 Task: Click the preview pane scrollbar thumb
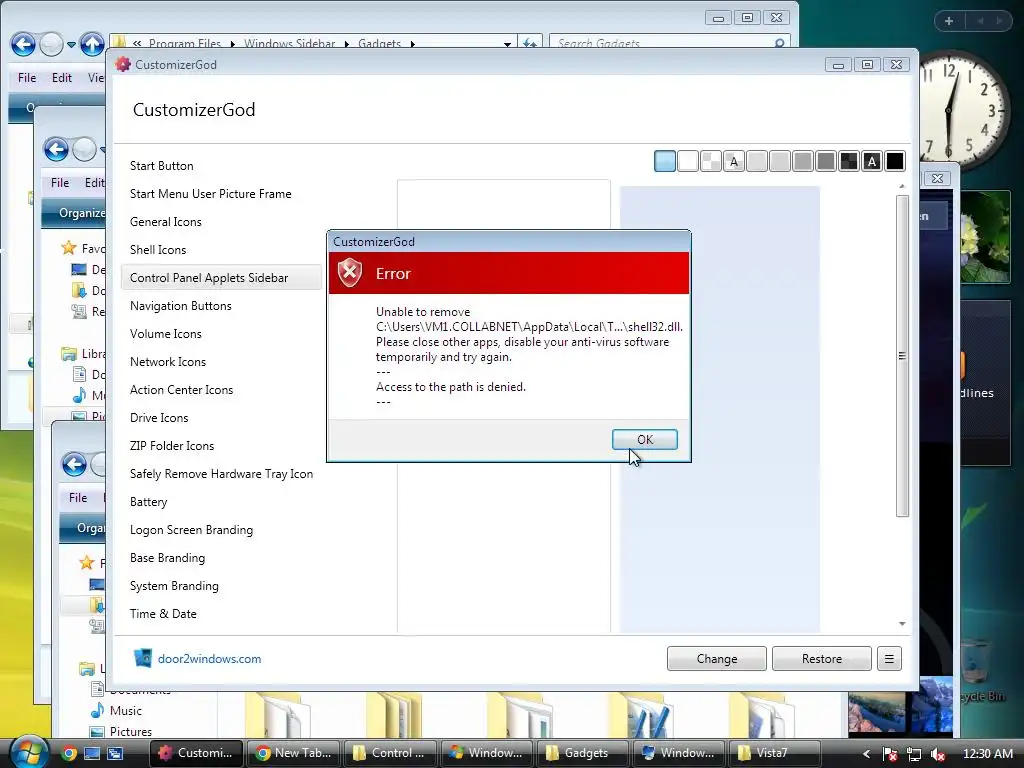pyautogui.click(x=902, y=356)
